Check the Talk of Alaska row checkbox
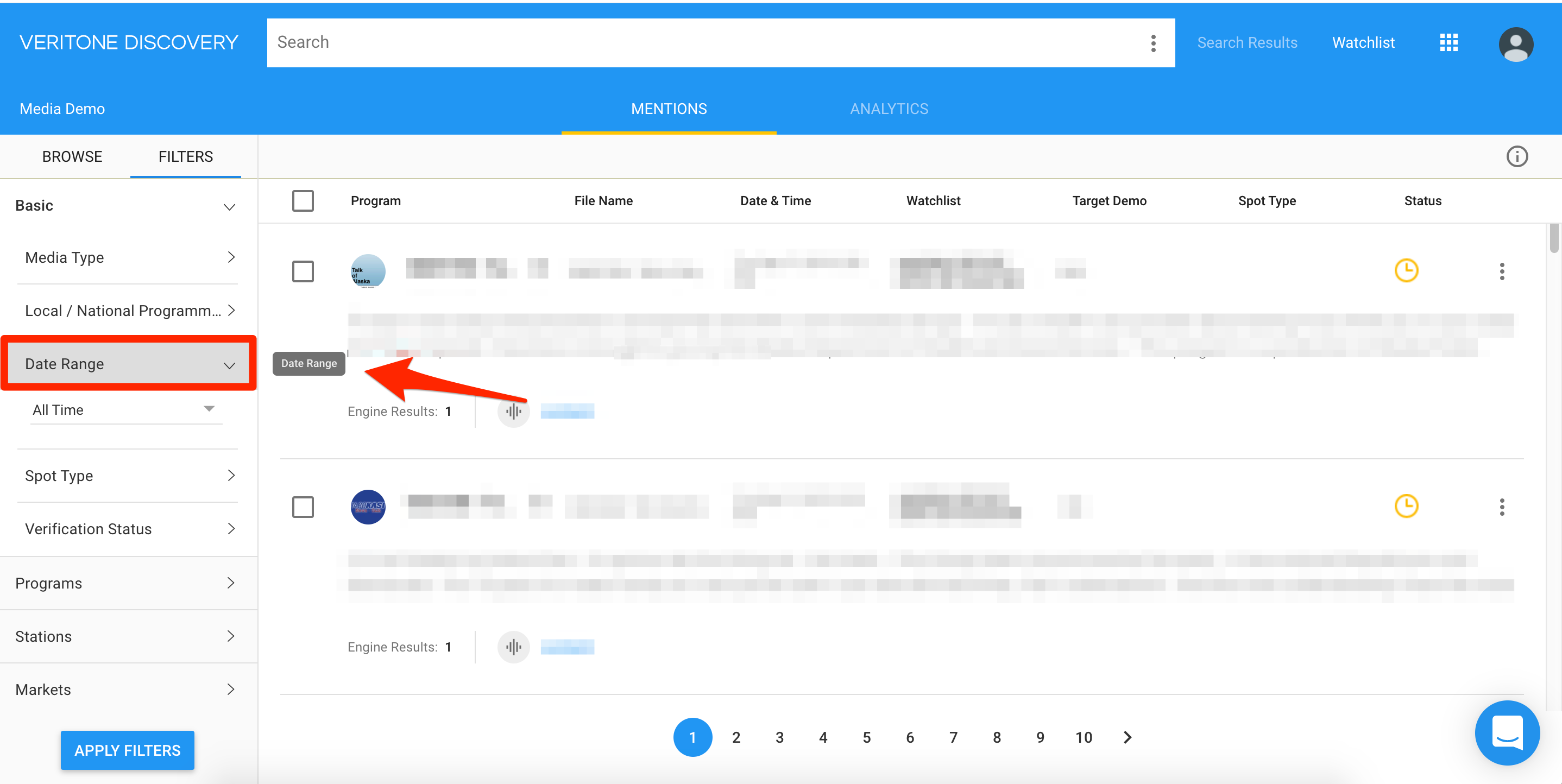Viewport: 1562px width, 784px height. click(x=303, y=271)
